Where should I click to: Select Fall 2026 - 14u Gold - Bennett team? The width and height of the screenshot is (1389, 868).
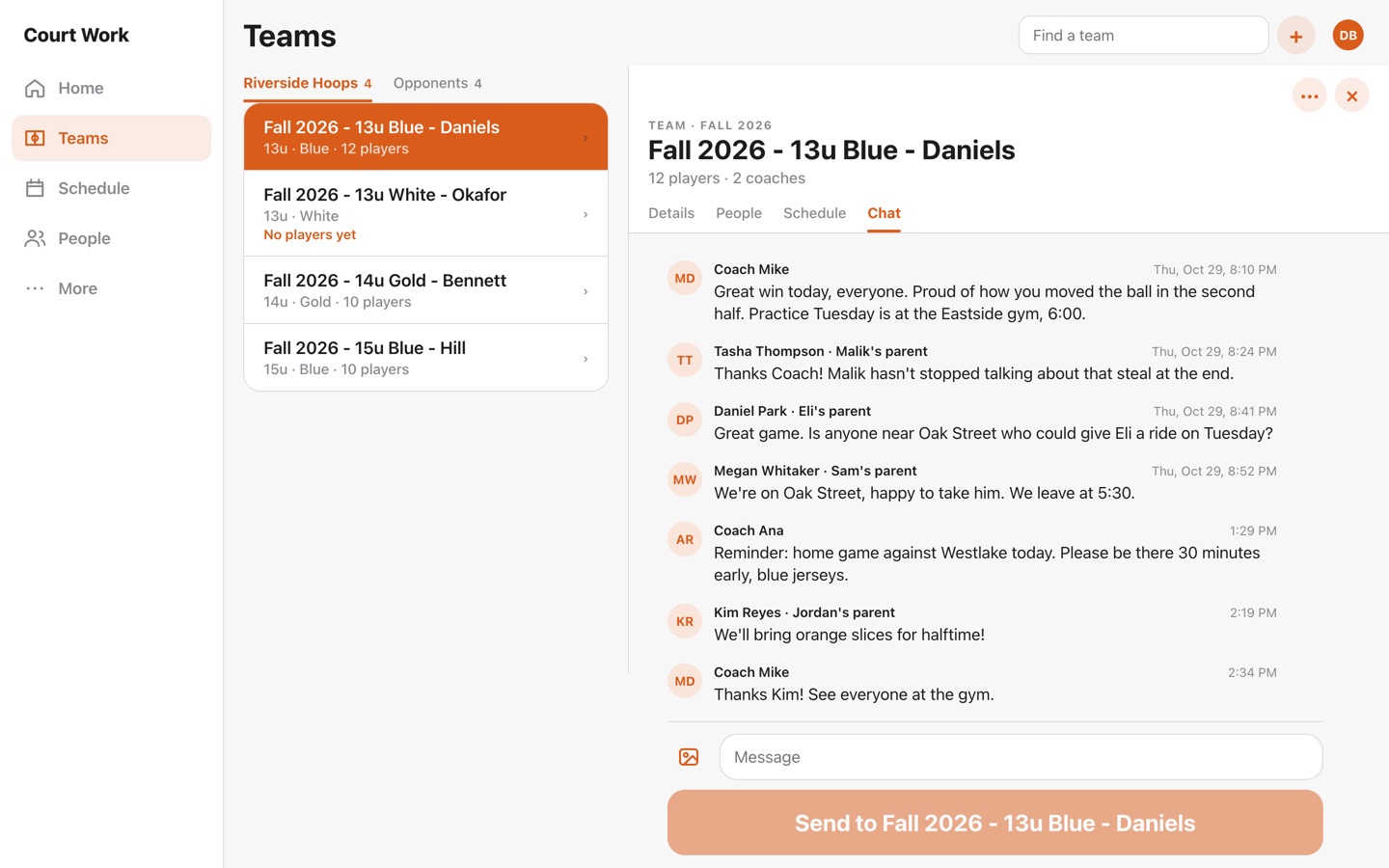(425, 290)
